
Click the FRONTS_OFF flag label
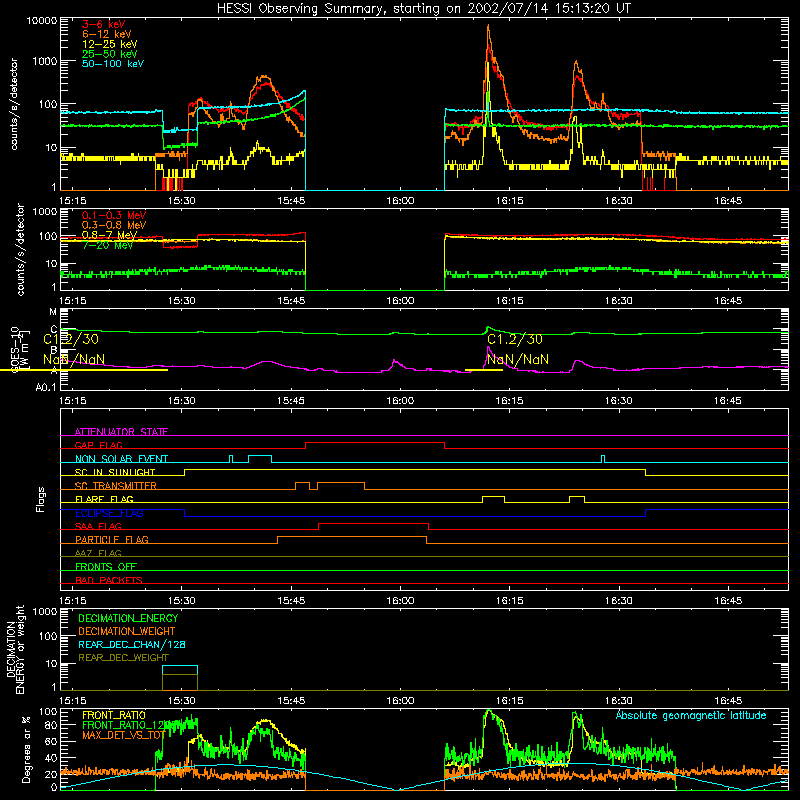click(106, 566)
